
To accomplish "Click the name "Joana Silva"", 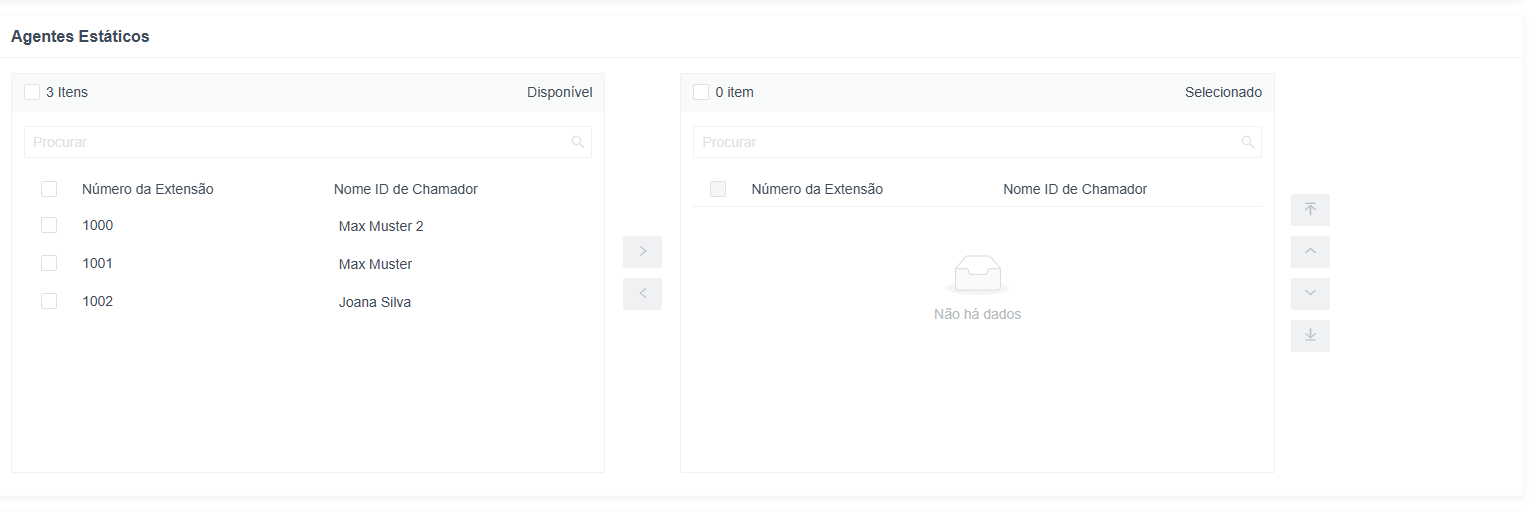I will [x=375, y=302].
